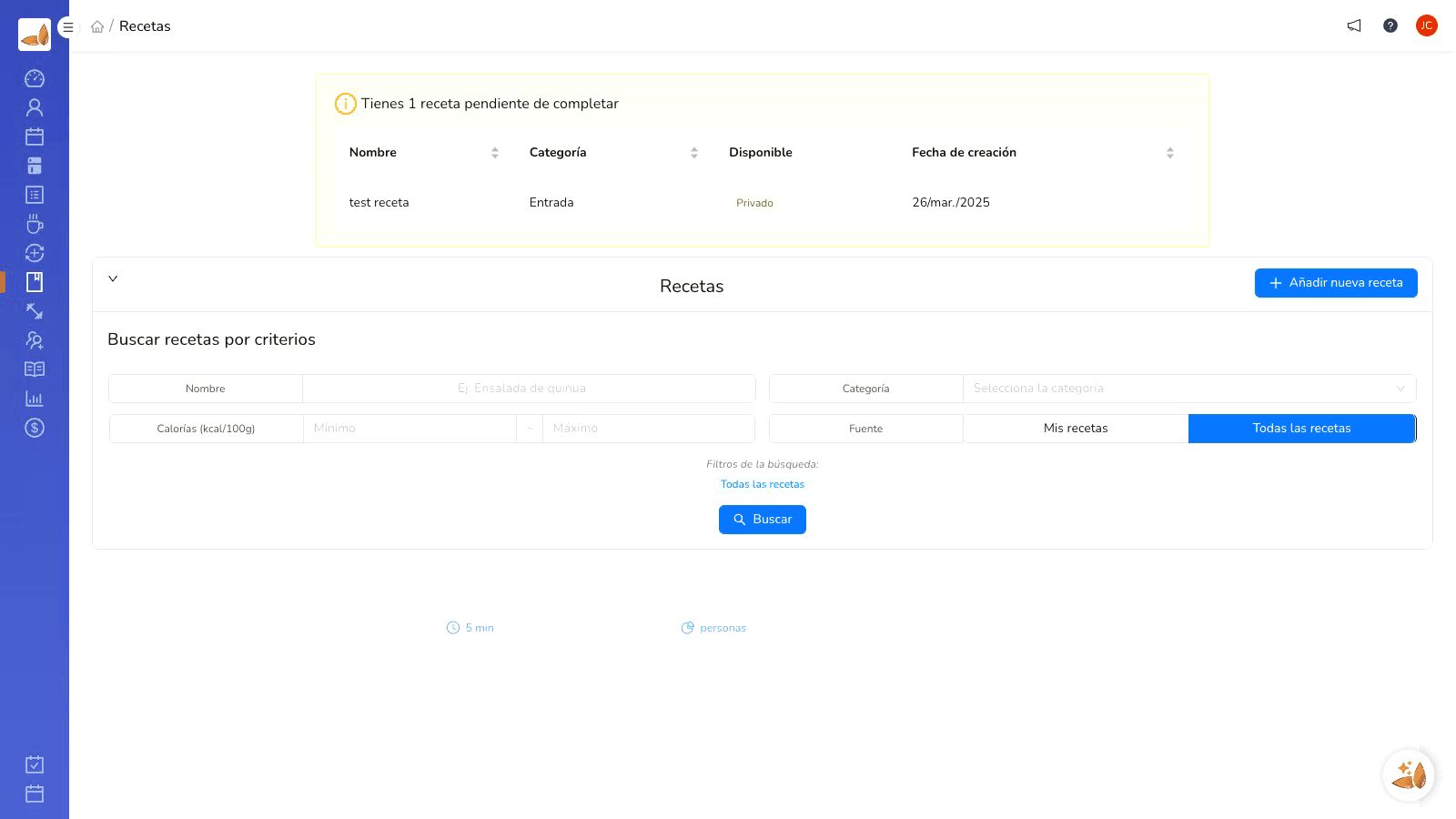
Task: Focus the recipe name search field
Action: tap(529, 389)
